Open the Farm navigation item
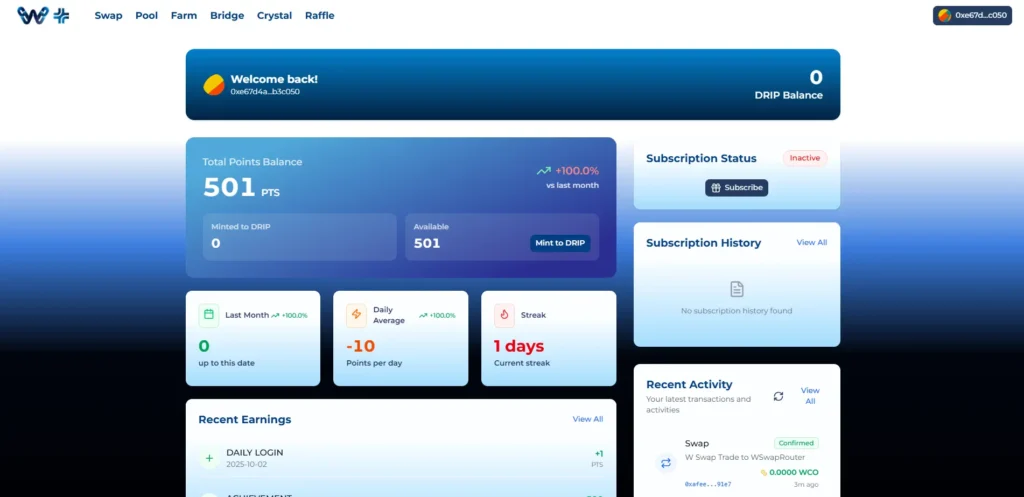1024x497 pixels. coord(184,16)
